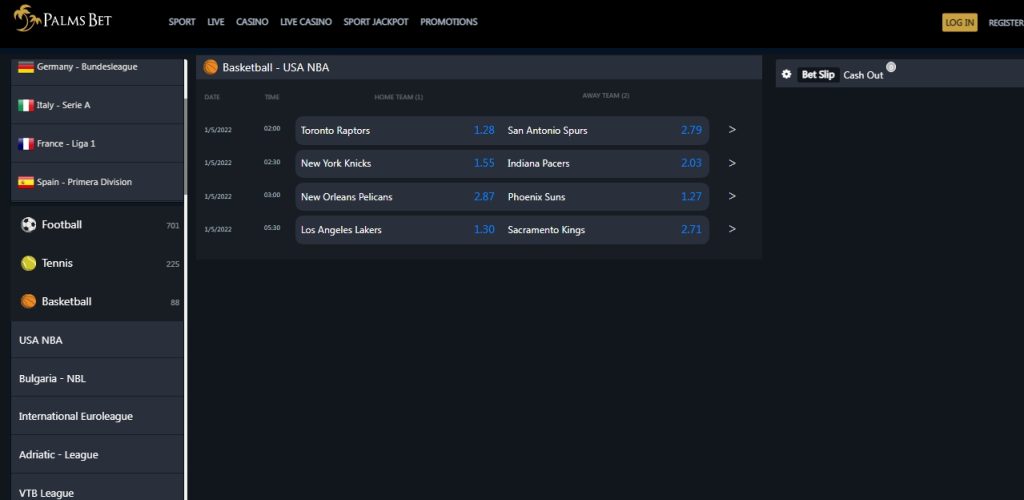This screenshot has width=1024, height=500.
Task: Click the Italy flag icon
Action: point(26,105)
